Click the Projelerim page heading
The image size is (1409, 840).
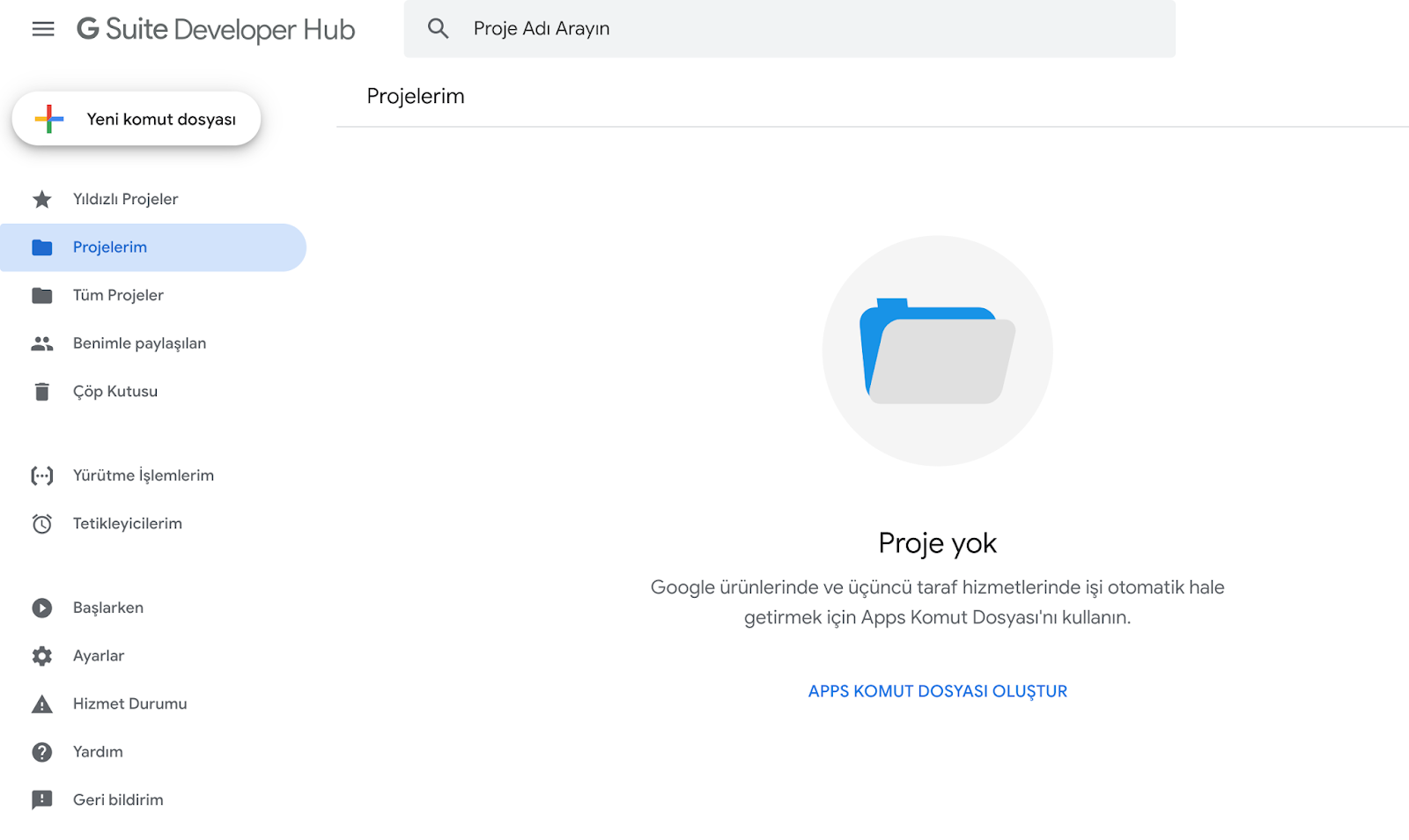(416, 96)
